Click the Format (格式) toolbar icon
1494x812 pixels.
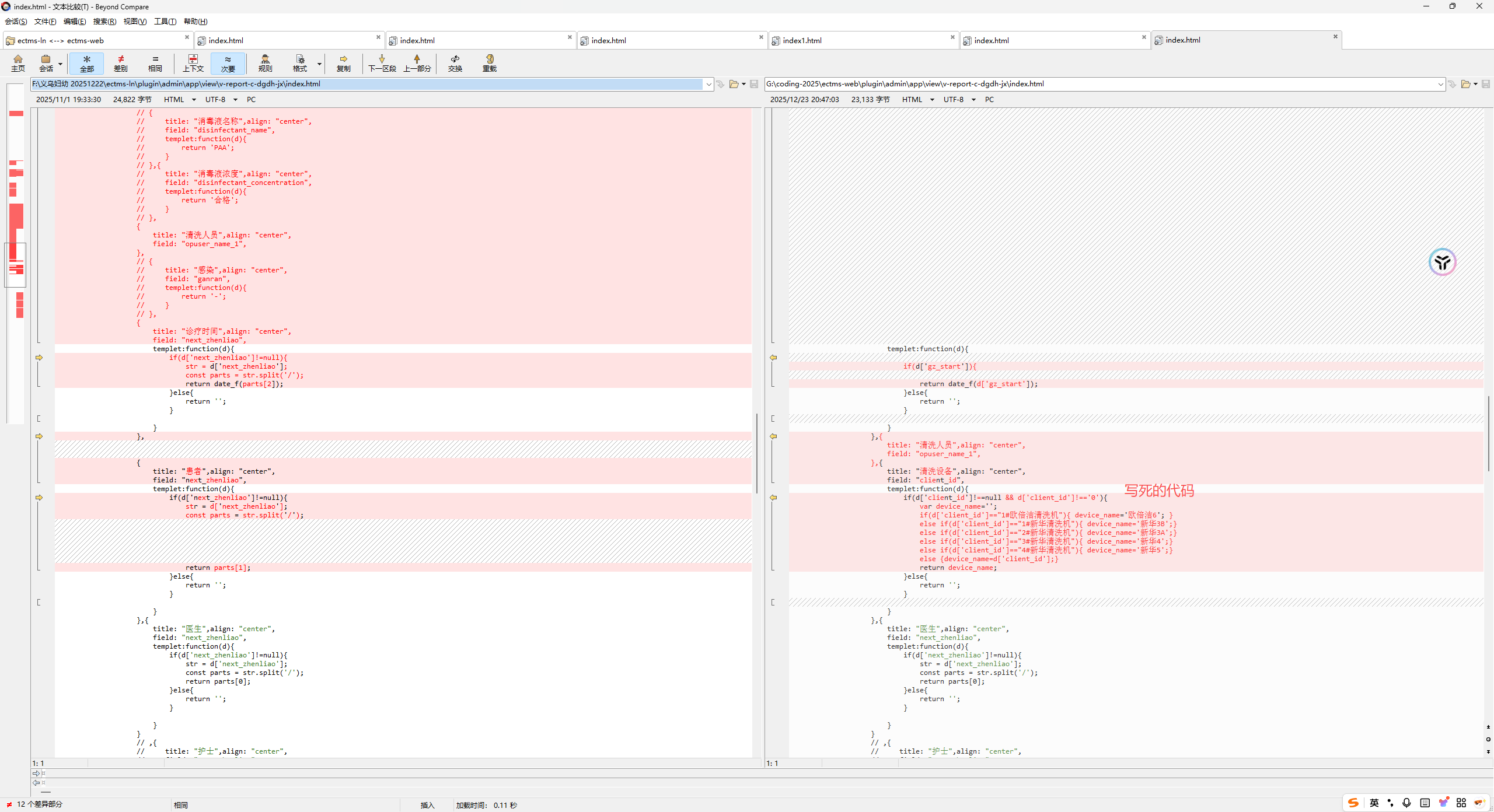[300, 63]
